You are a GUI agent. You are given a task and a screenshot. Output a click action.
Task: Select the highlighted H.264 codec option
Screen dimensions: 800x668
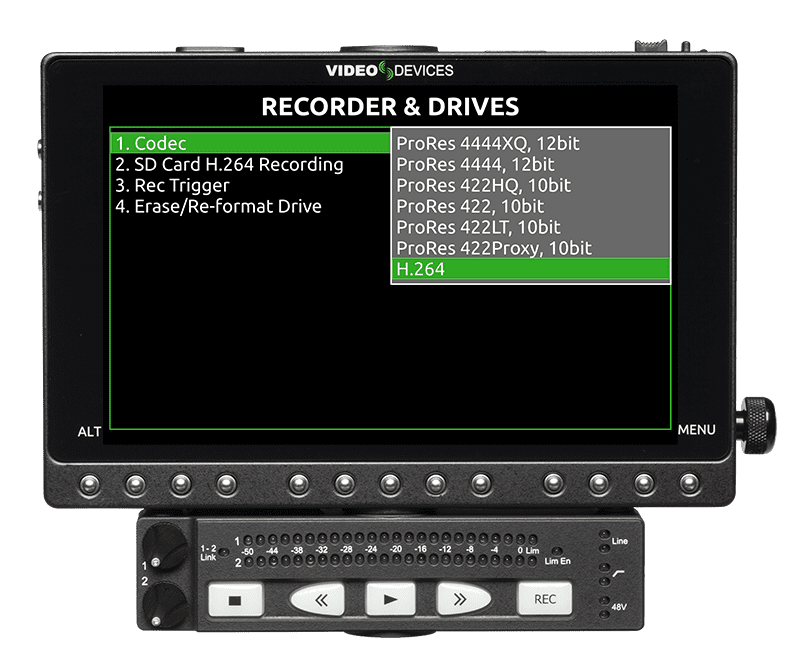531,269
